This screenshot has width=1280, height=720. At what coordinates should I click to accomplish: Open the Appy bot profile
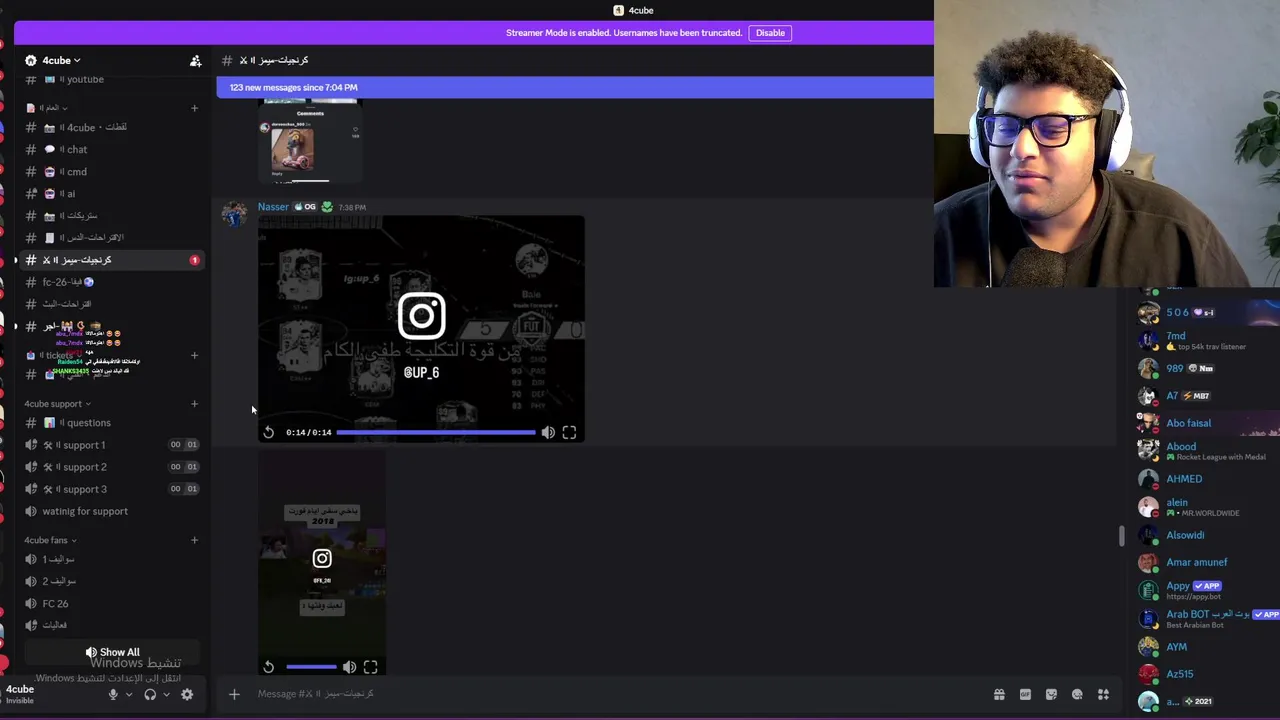click(x=1205, y=590)
